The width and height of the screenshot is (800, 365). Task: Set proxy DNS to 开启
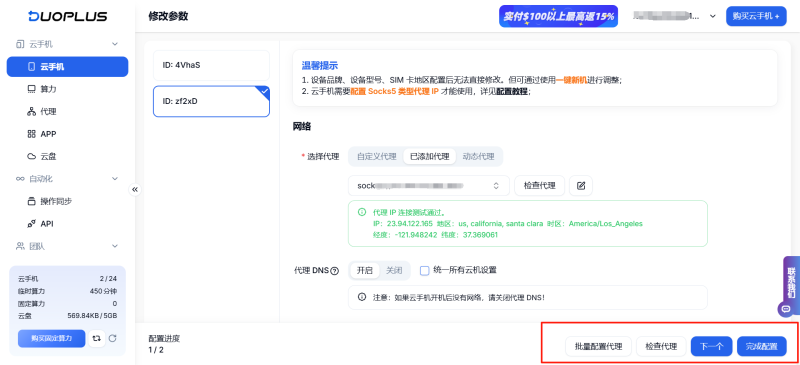pyautogui.click(x=364, y=271)
